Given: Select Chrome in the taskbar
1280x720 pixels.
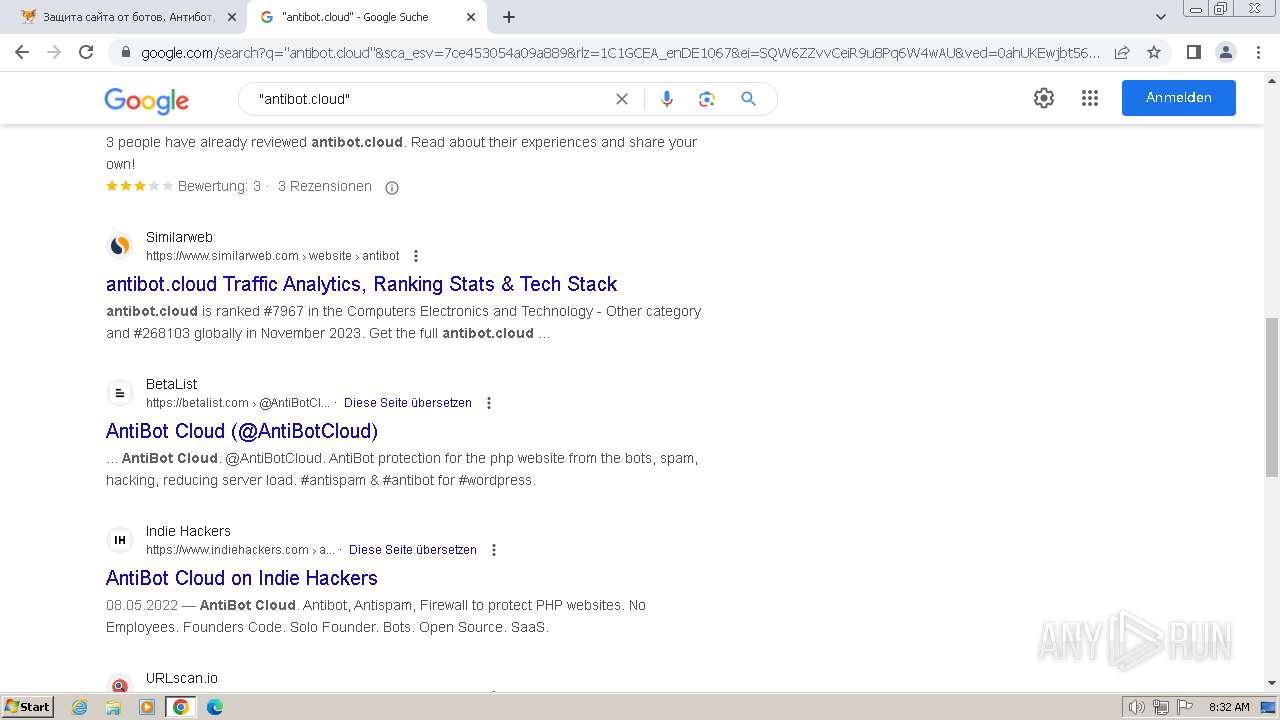Looking at the screenshot, I should (x=181, y=707).
